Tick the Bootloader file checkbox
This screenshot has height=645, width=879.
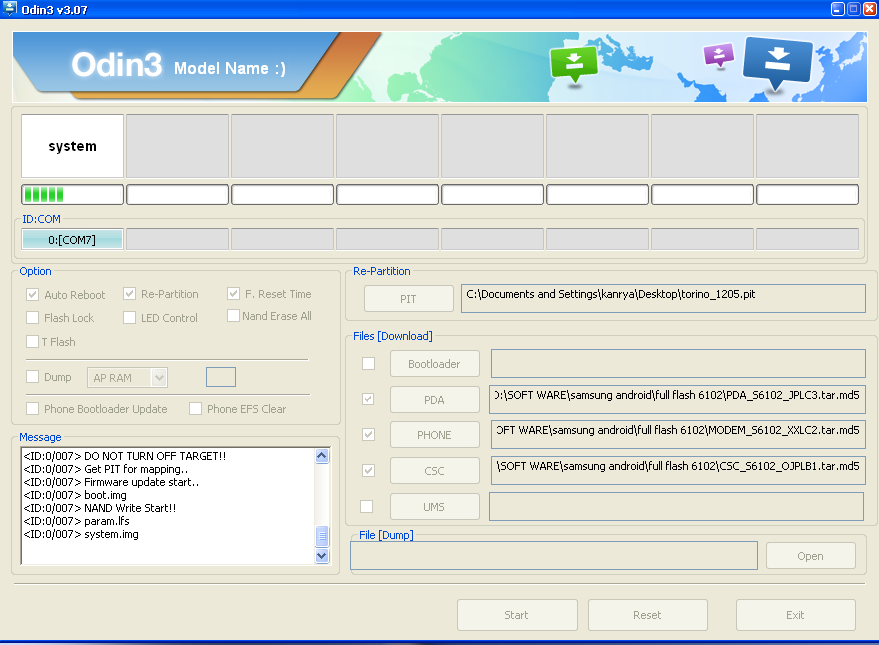tap(368, 364)
